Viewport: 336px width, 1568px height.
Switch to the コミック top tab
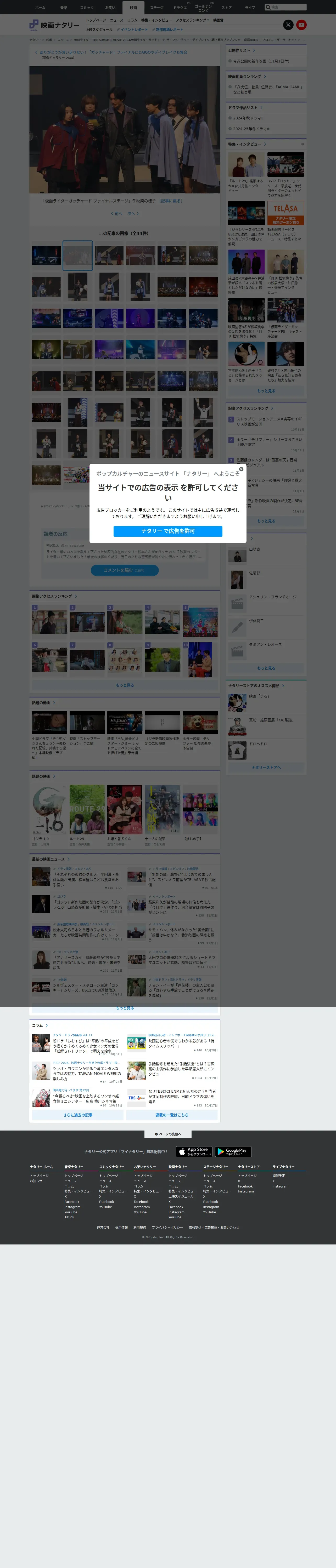[x=87, y=8]
